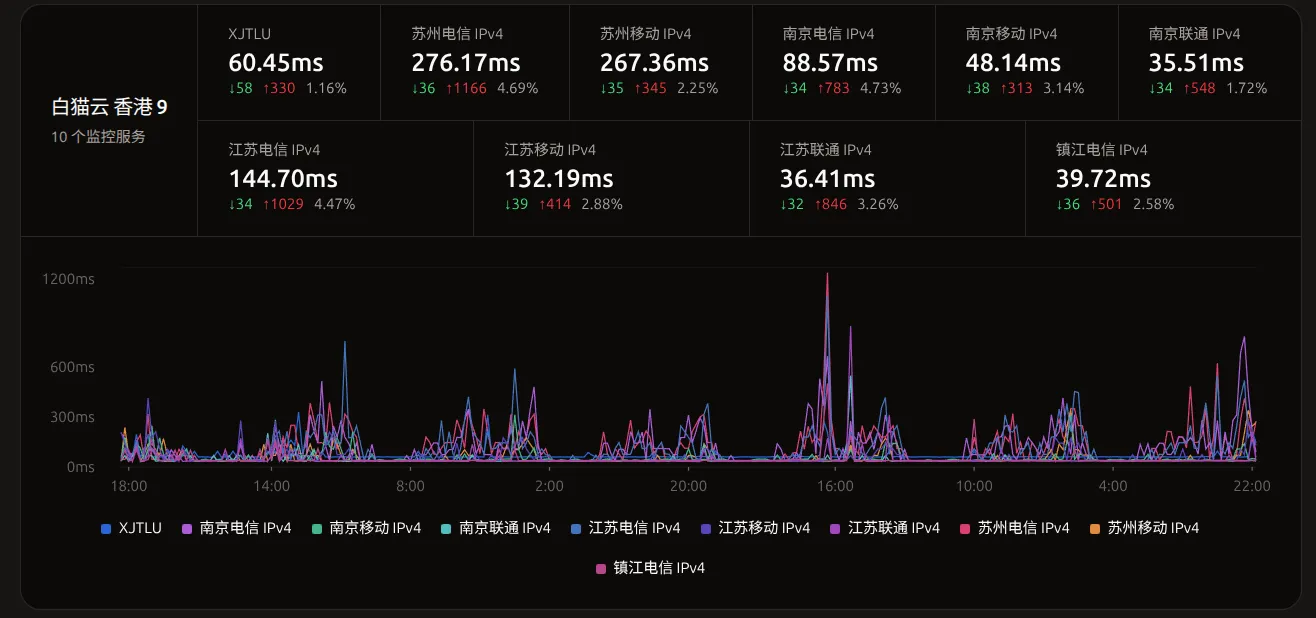Select the 苏州电信 IPv4 276.17ms card
This screenshot has height=618, width=1316.
[475, 62]
